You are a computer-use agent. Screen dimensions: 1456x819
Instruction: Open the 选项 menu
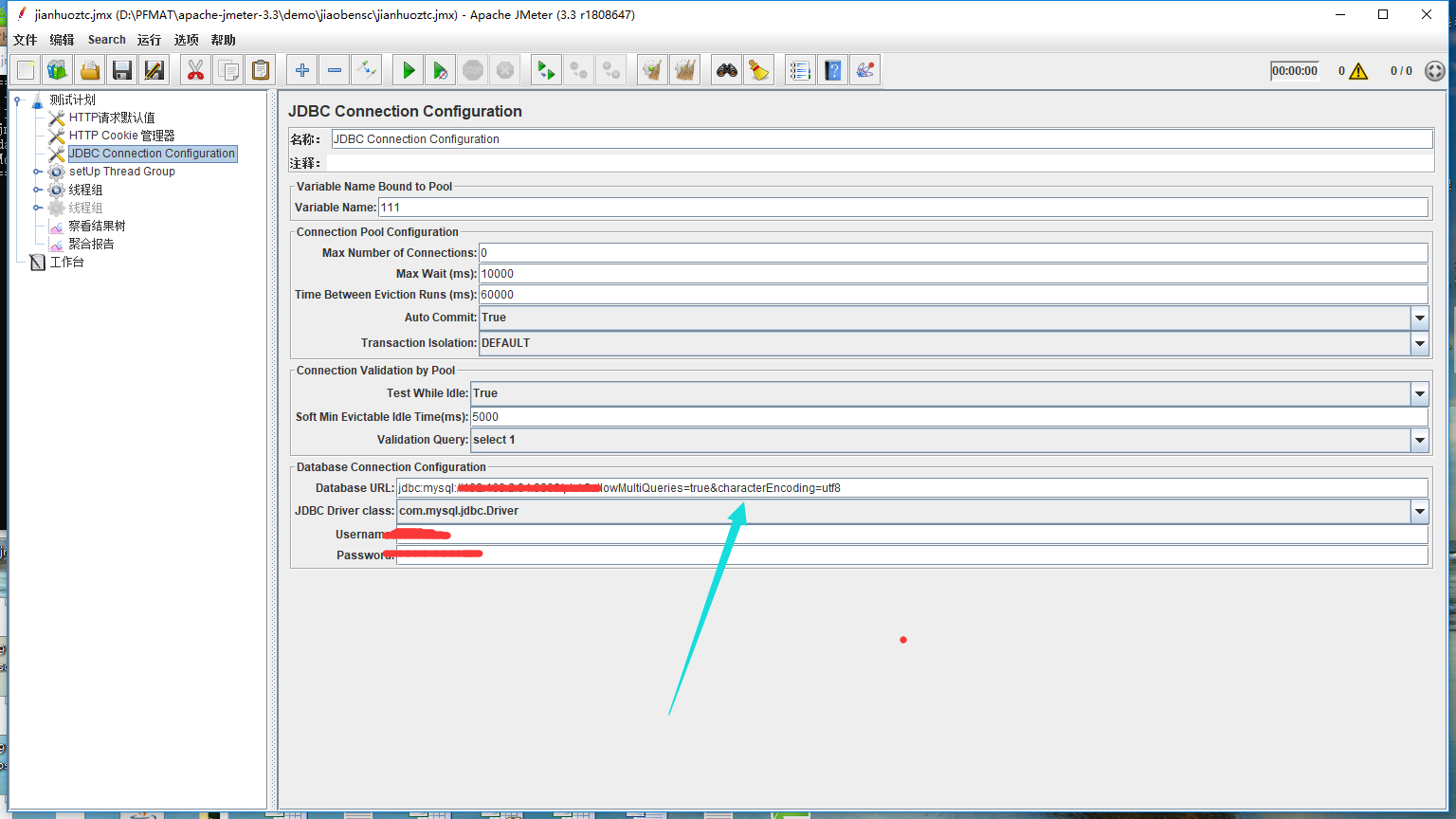point(187,40)
